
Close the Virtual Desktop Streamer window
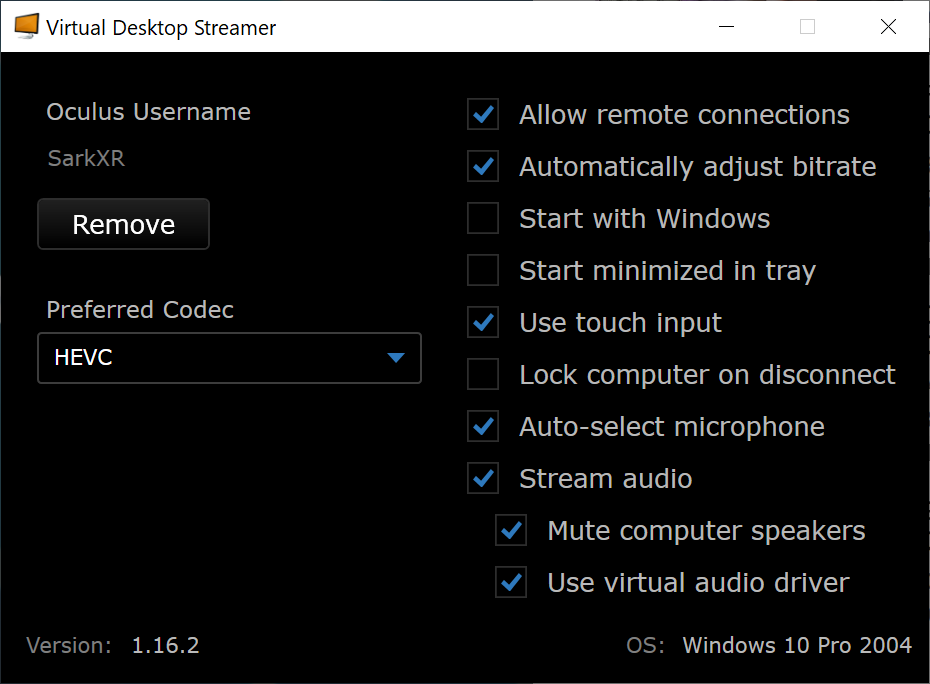888,27
